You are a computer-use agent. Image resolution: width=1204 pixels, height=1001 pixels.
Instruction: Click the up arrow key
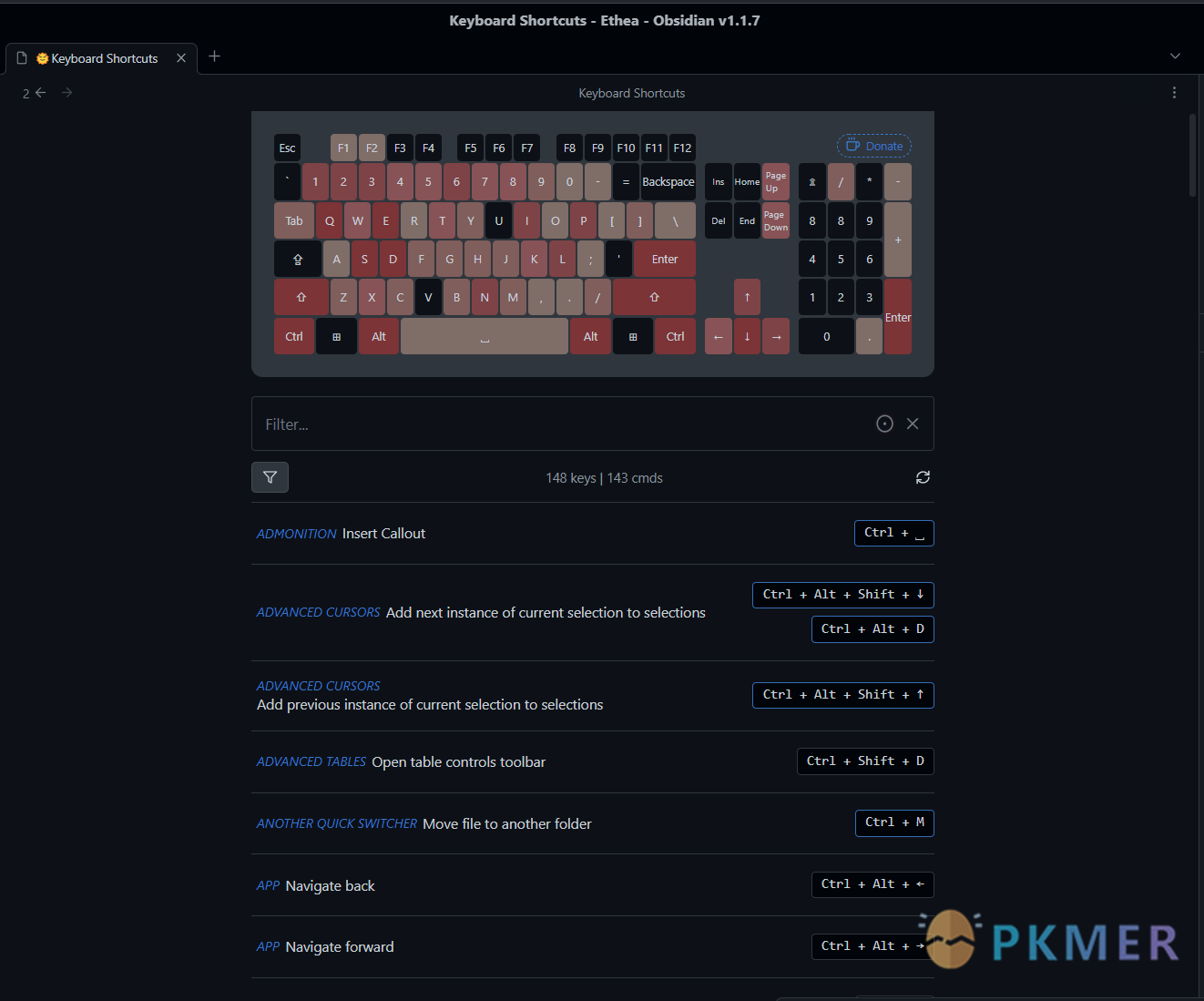747,297
